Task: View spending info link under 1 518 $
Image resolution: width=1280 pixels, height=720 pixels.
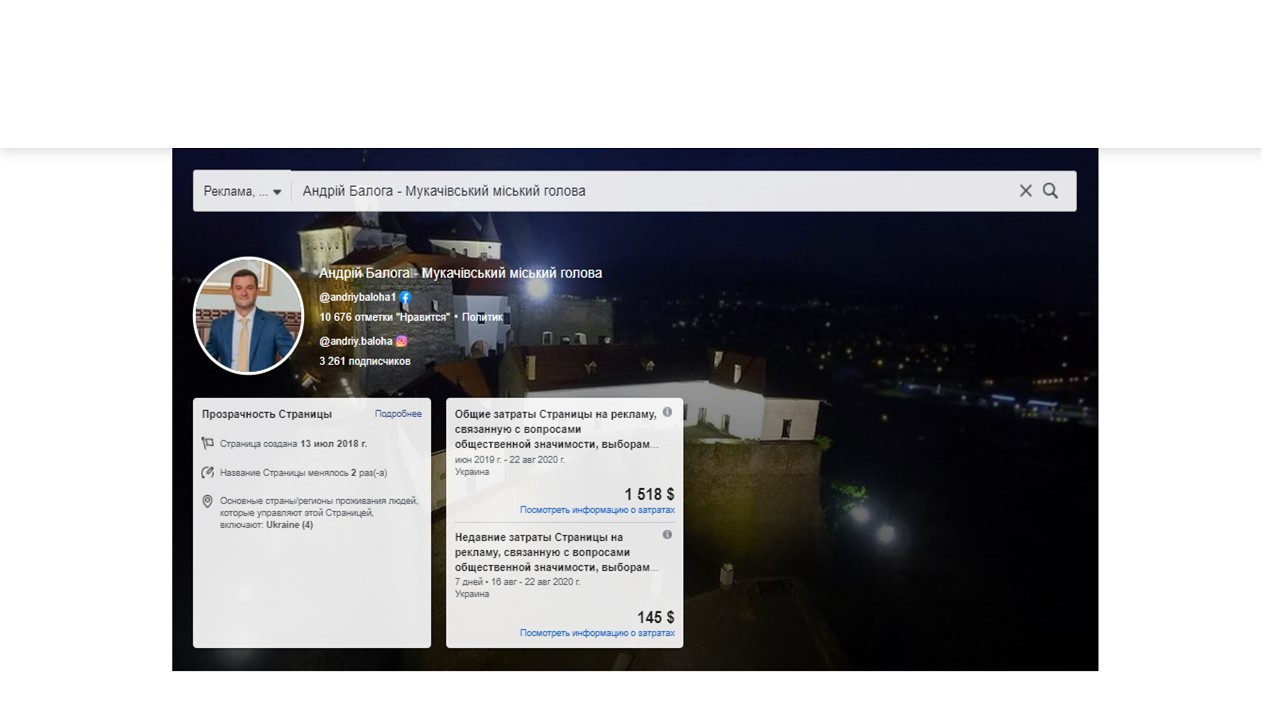Action: click(597, 510)
